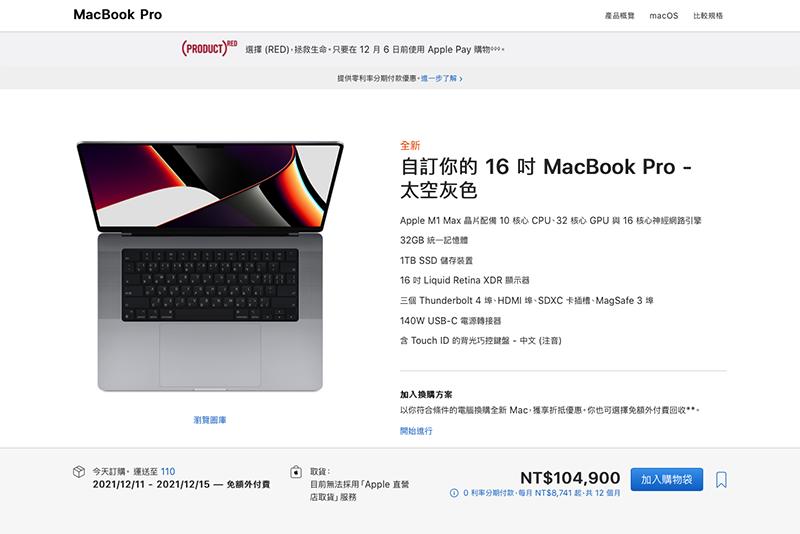This screenshot has height=534, width=800.
Task: Click the installment info circle icon
Action: (454, 493)
